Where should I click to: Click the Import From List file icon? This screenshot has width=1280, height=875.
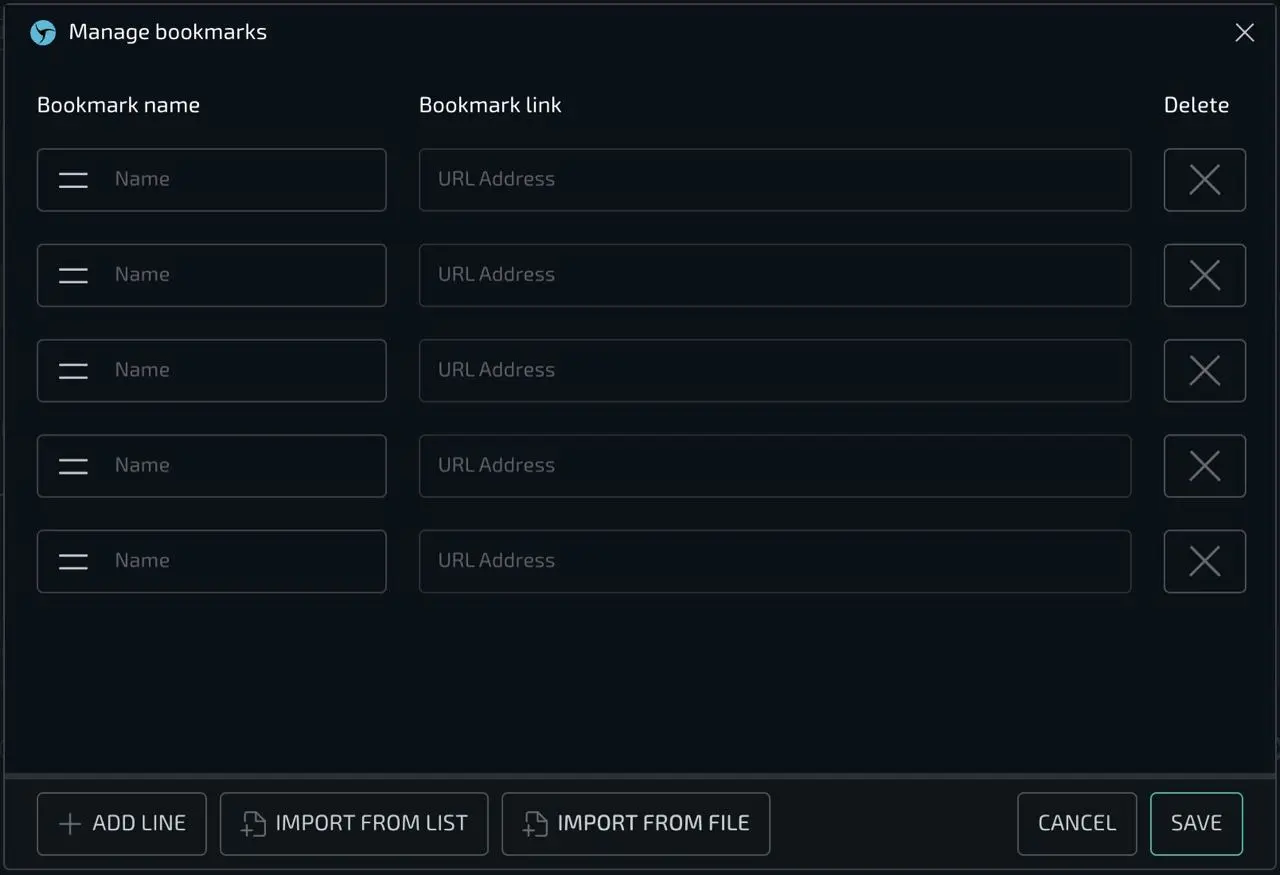[254, 824]
